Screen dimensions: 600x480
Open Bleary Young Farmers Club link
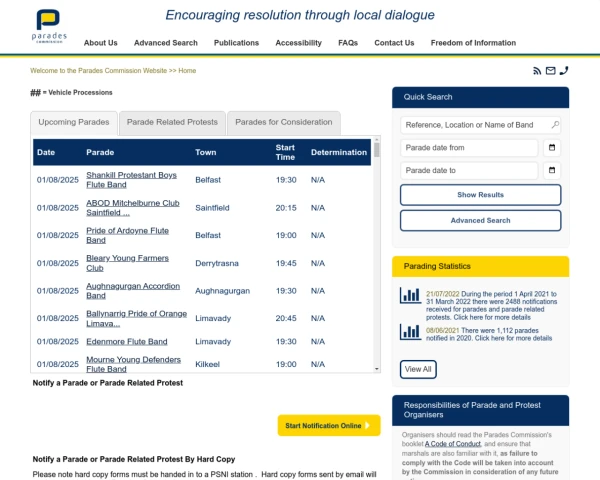[x=127, y=263]
